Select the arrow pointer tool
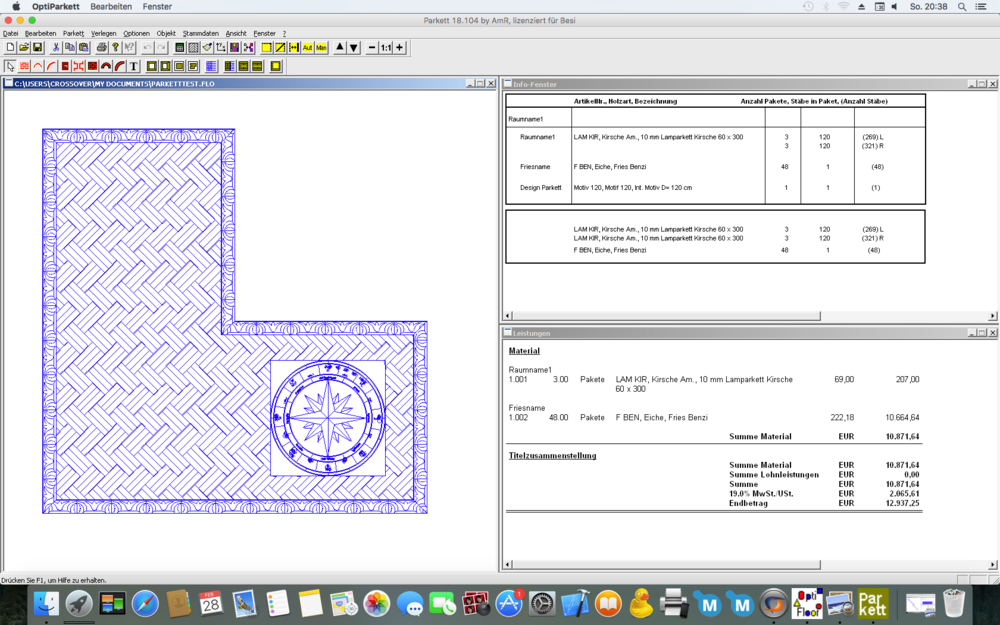 [10, 66]
